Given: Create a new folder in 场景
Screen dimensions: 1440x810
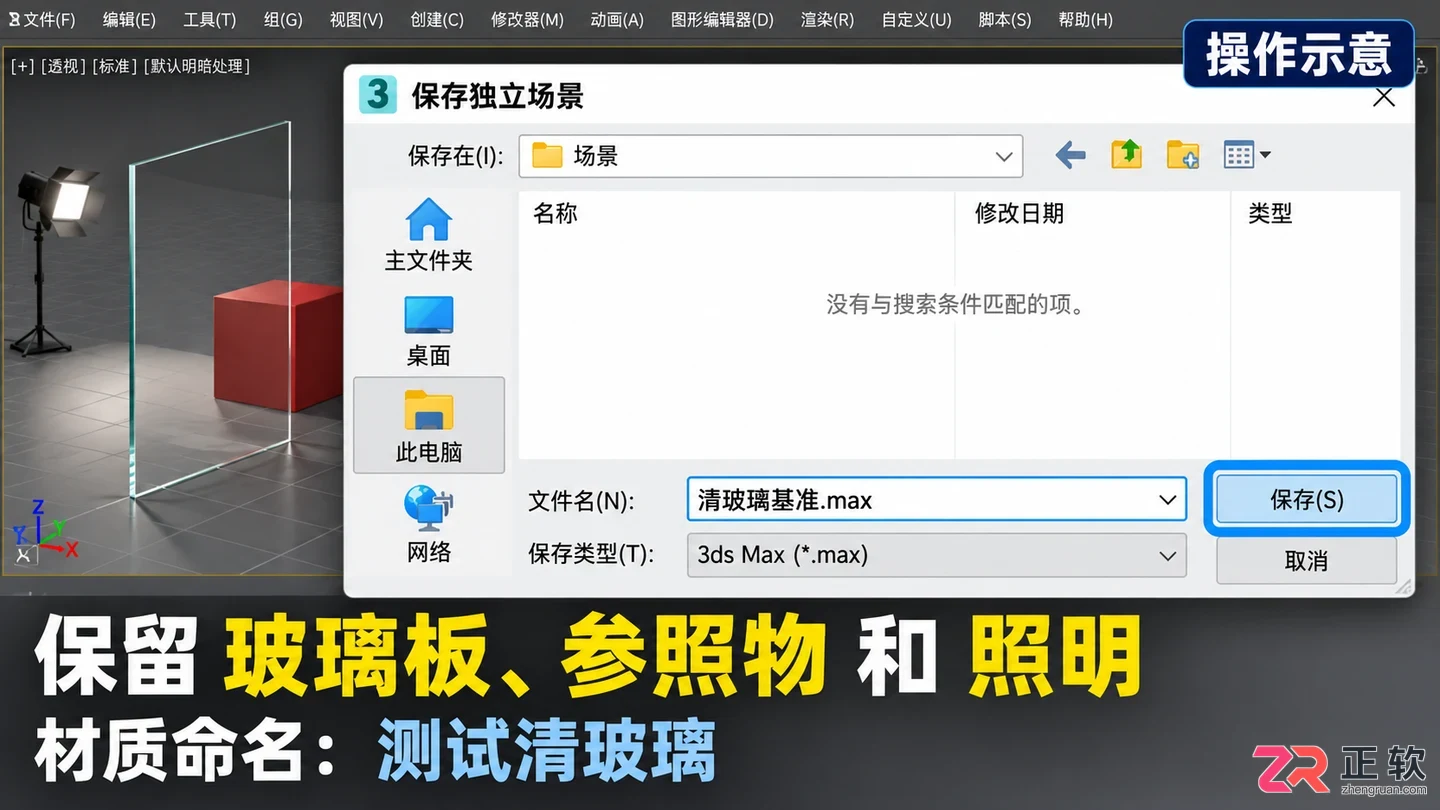Looking at the screenshot, I should 1183,155.
